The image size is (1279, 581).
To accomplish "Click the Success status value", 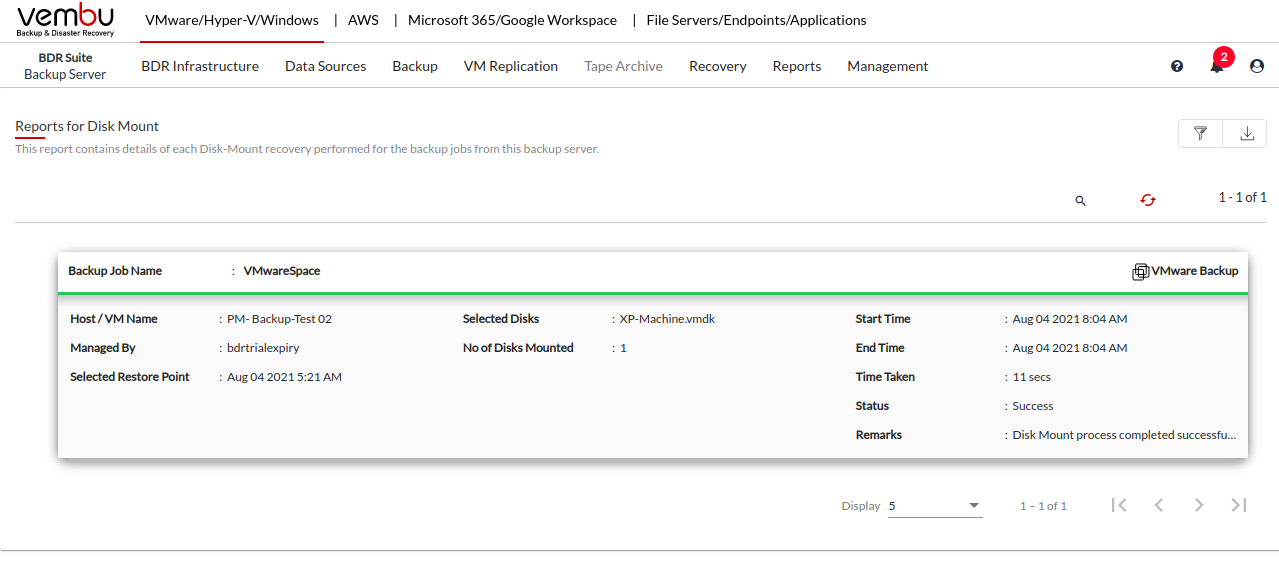I will point(1033,406).
